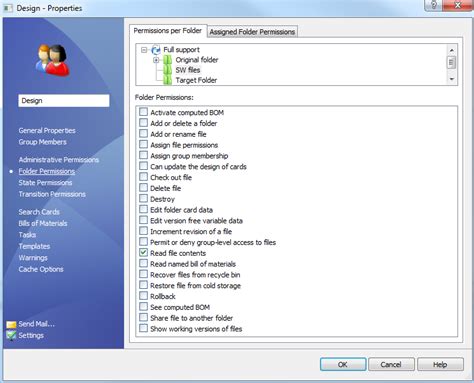The width and height of the screenshot is (474, 383).
Task: Click the Settings link text
Action: pos(31,335)
